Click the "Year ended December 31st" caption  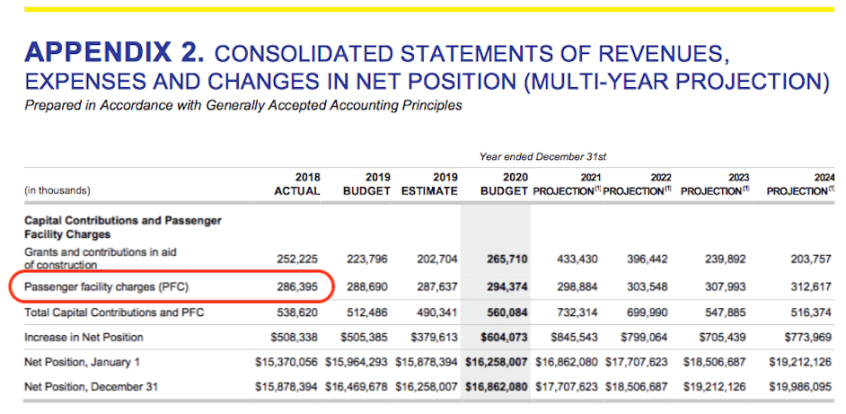tap(542, 157)
